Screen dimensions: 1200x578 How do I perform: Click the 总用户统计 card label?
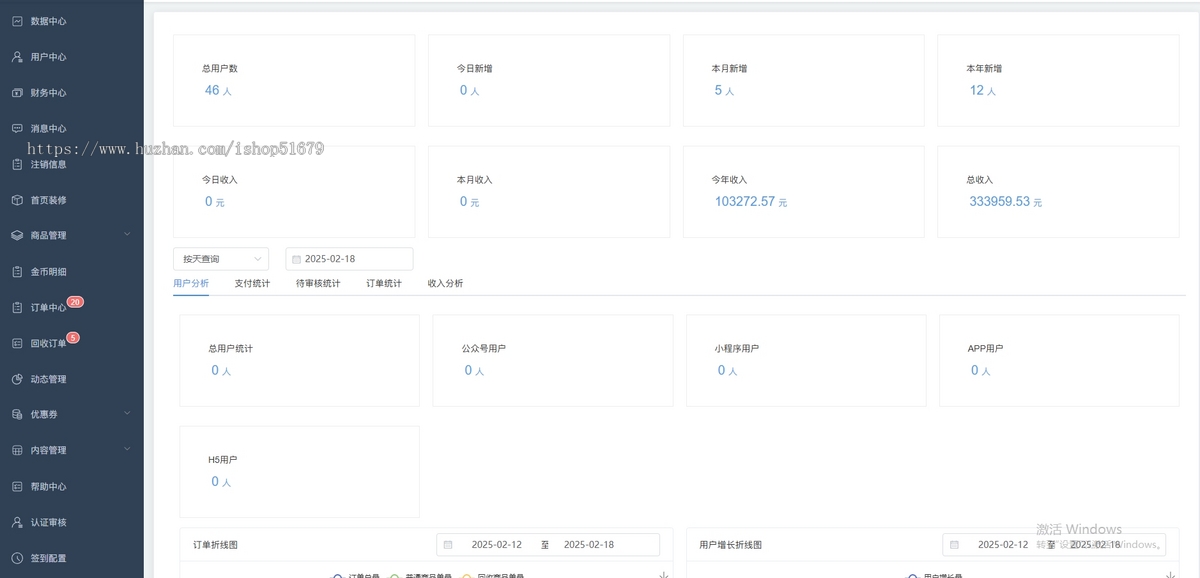pos(231,349)
